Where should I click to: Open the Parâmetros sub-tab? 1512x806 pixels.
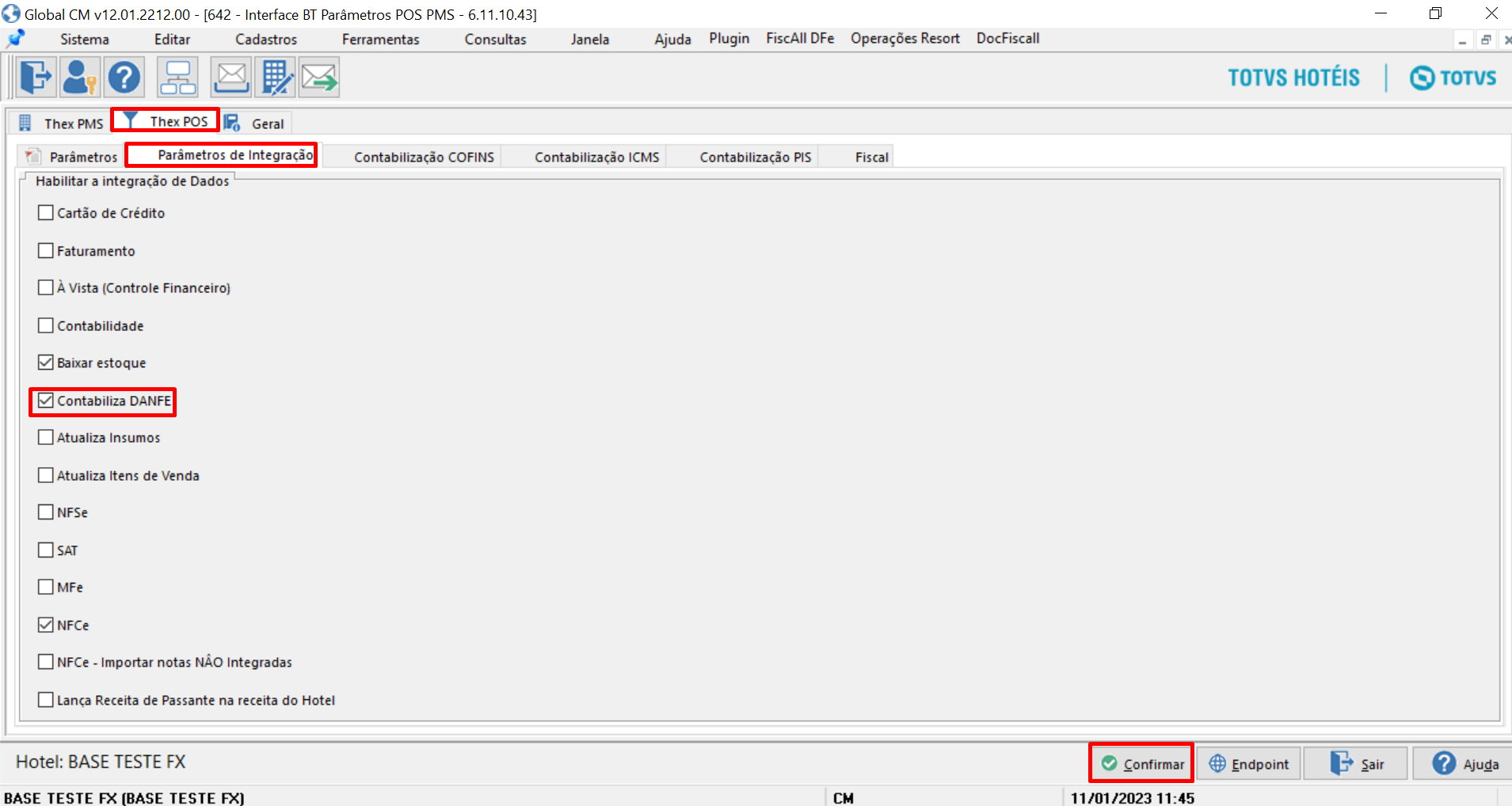[71, 157]
